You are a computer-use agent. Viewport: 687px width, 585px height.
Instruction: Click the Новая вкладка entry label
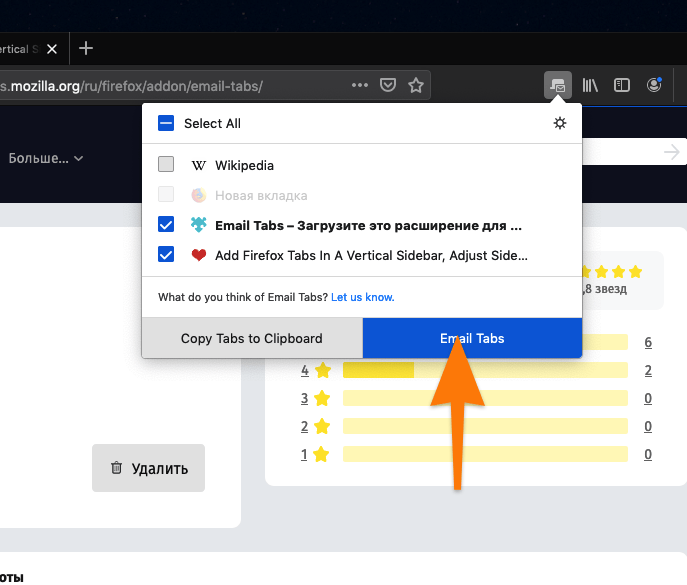(x=261, y=195)
